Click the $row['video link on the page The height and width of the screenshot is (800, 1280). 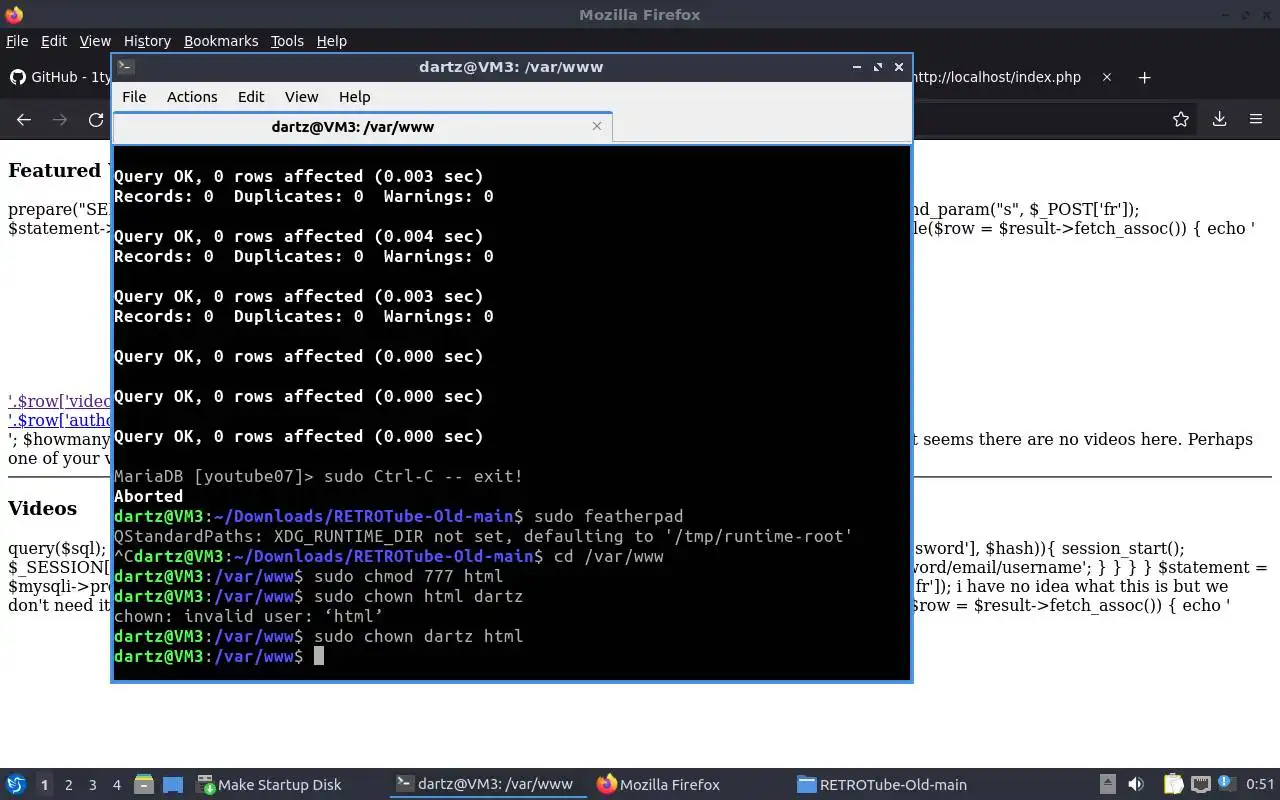(x=60, y=402)
